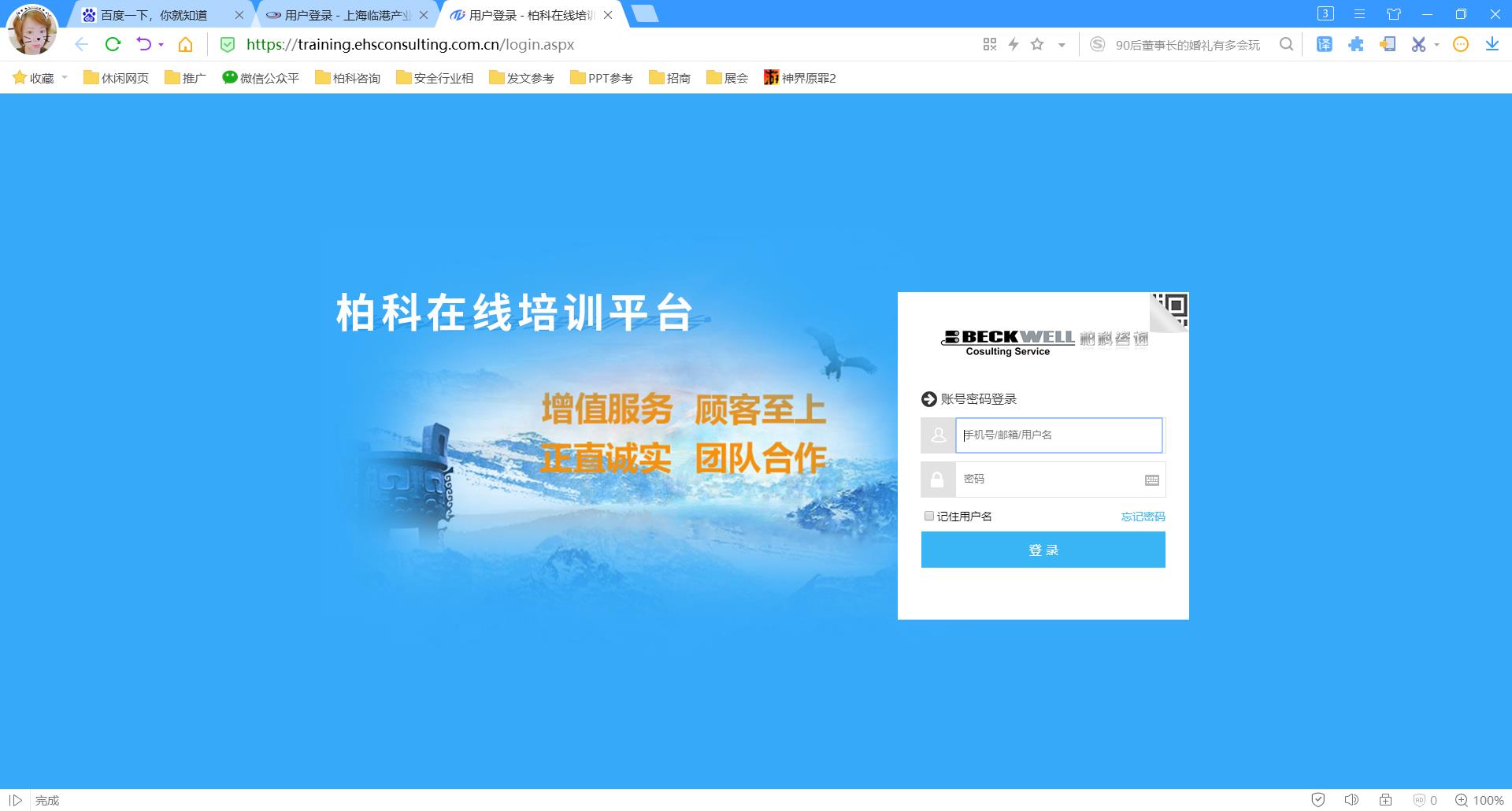Click the scissors screenshot tool icon
Image resolution: width=1512 pixels, height=811 pixels.
click(x=1418, y=45)
